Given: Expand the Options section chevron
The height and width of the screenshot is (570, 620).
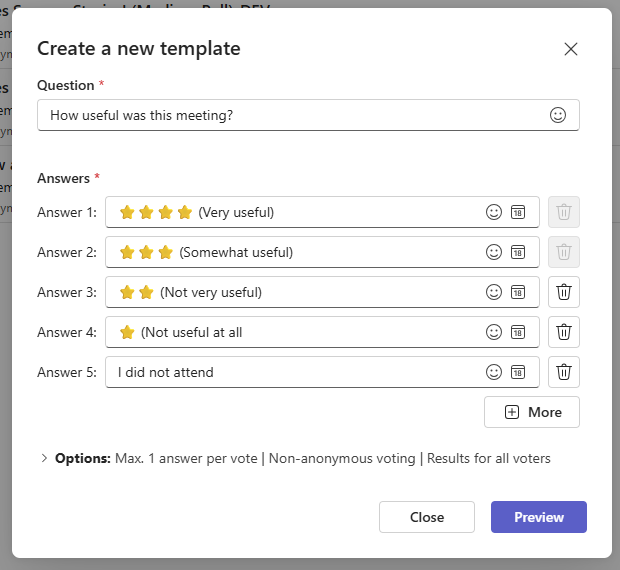Looking at the screenshot, I should 44,458.
